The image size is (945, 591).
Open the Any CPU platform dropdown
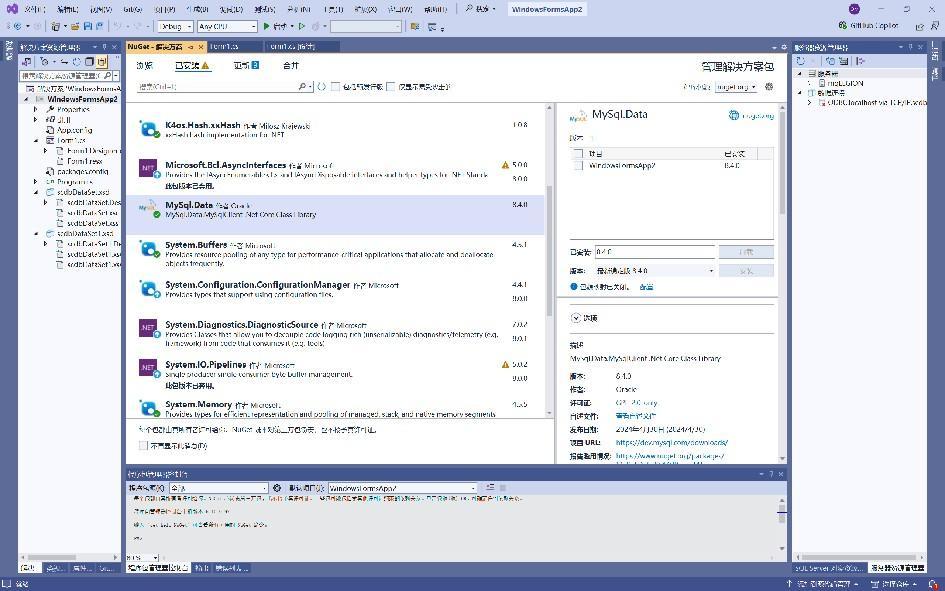tap(227, 27)
